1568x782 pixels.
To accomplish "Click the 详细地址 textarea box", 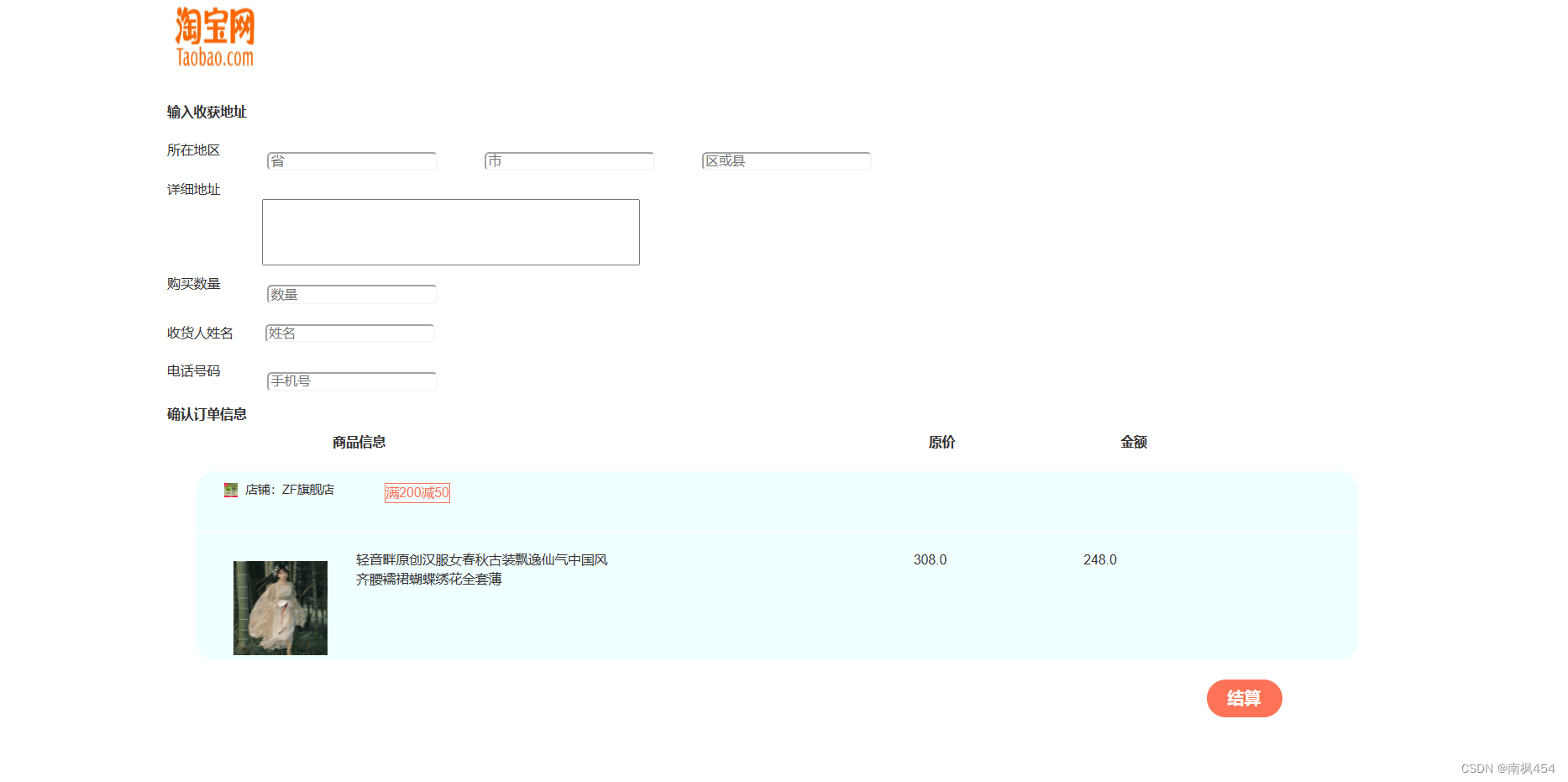I will [x=451, y=232].
